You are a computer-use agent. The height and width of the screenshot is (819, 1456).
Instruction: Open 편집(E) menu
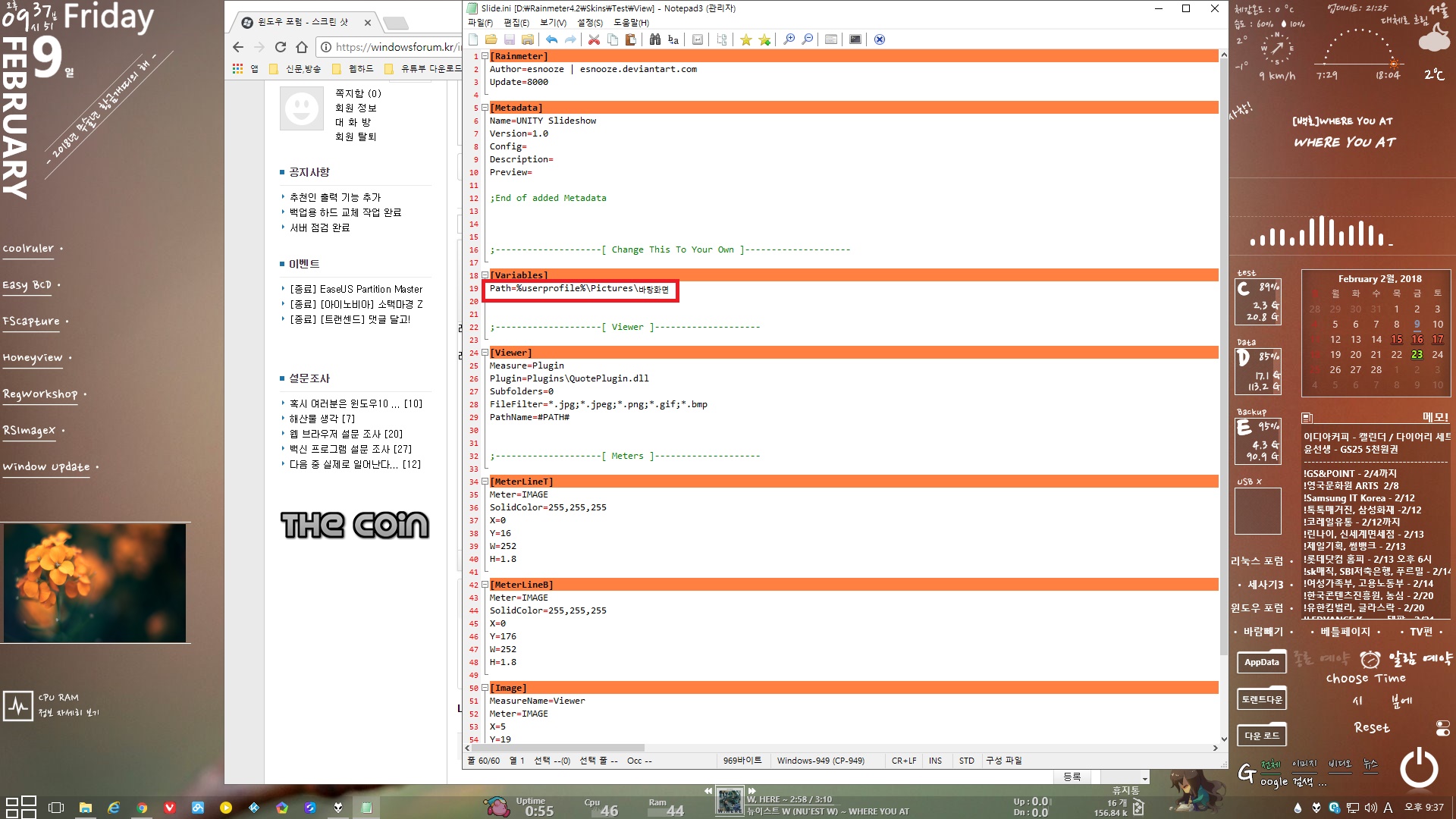[x=516, y=23]
